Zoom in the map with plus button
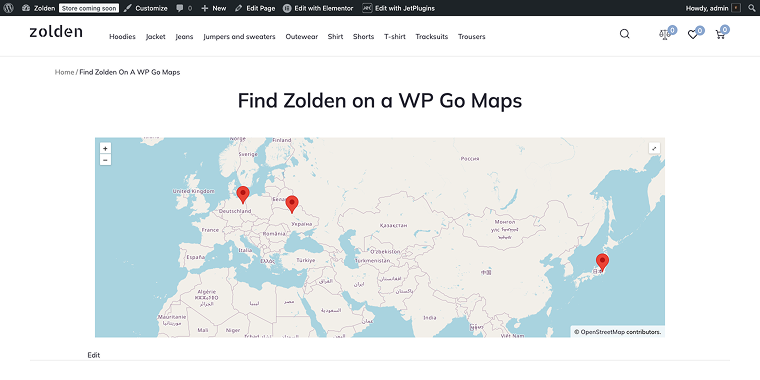This screenshot has height=380, width=760. [x=105, y=148]
